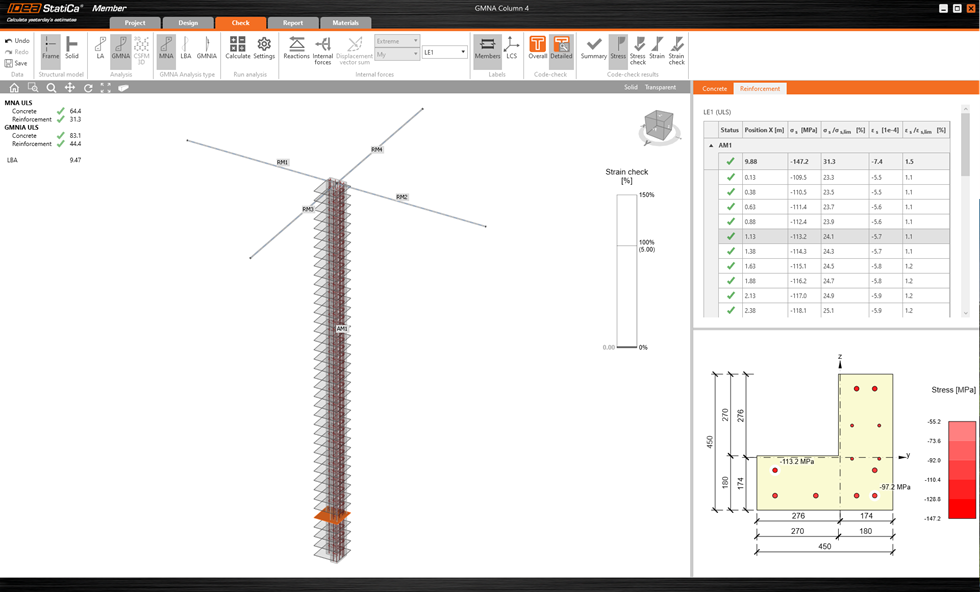Click the home view icon
This screenshot has width=980, height=592.
(x=14, y=88)
